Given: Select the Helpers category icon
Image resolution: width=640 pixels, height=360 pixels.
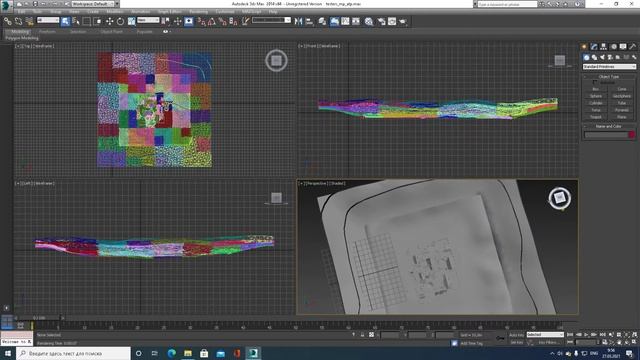Looking at the screenshot, I should [x=618, y=57].
